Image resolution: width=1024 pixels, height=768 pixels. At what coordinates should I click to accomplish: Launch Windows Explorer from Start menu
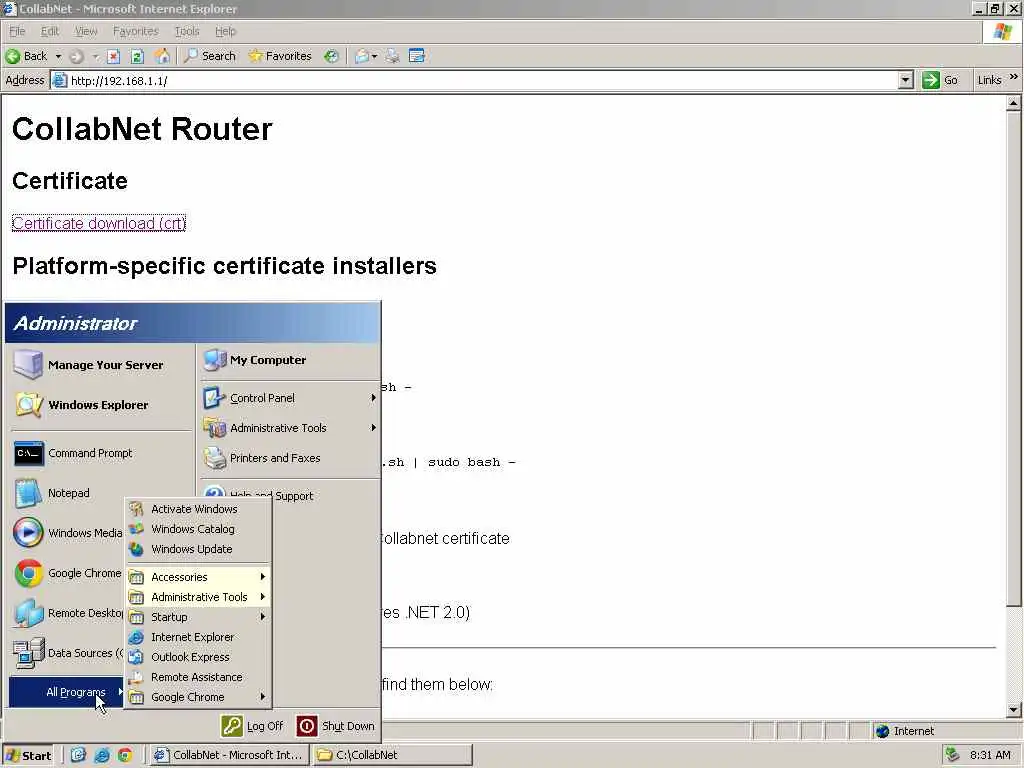101,405
